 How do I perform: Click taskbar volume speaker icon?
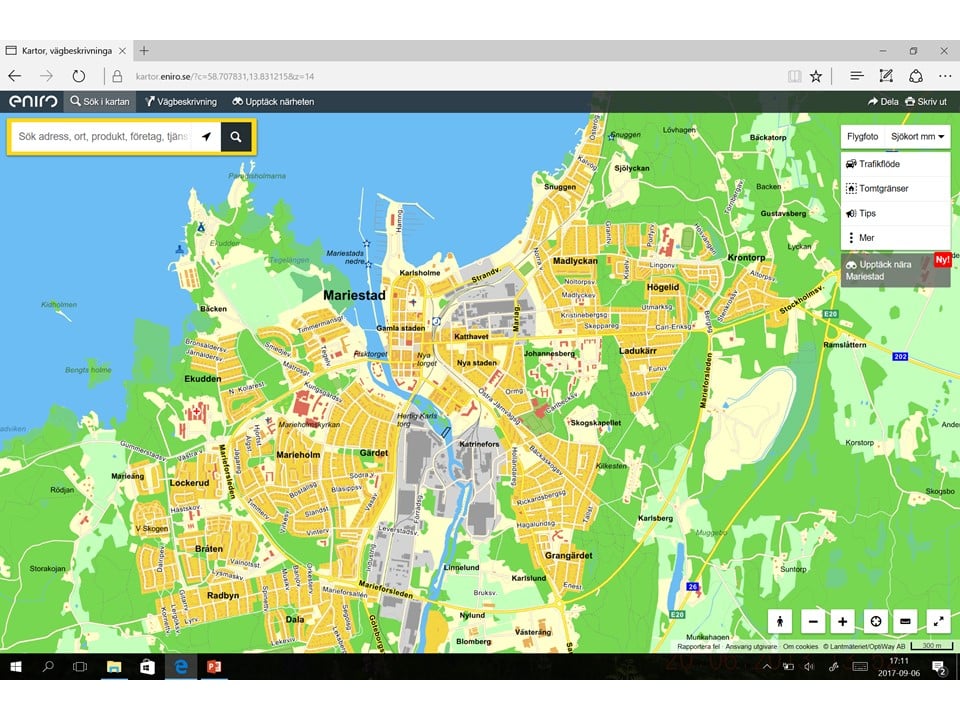[809, 667]
